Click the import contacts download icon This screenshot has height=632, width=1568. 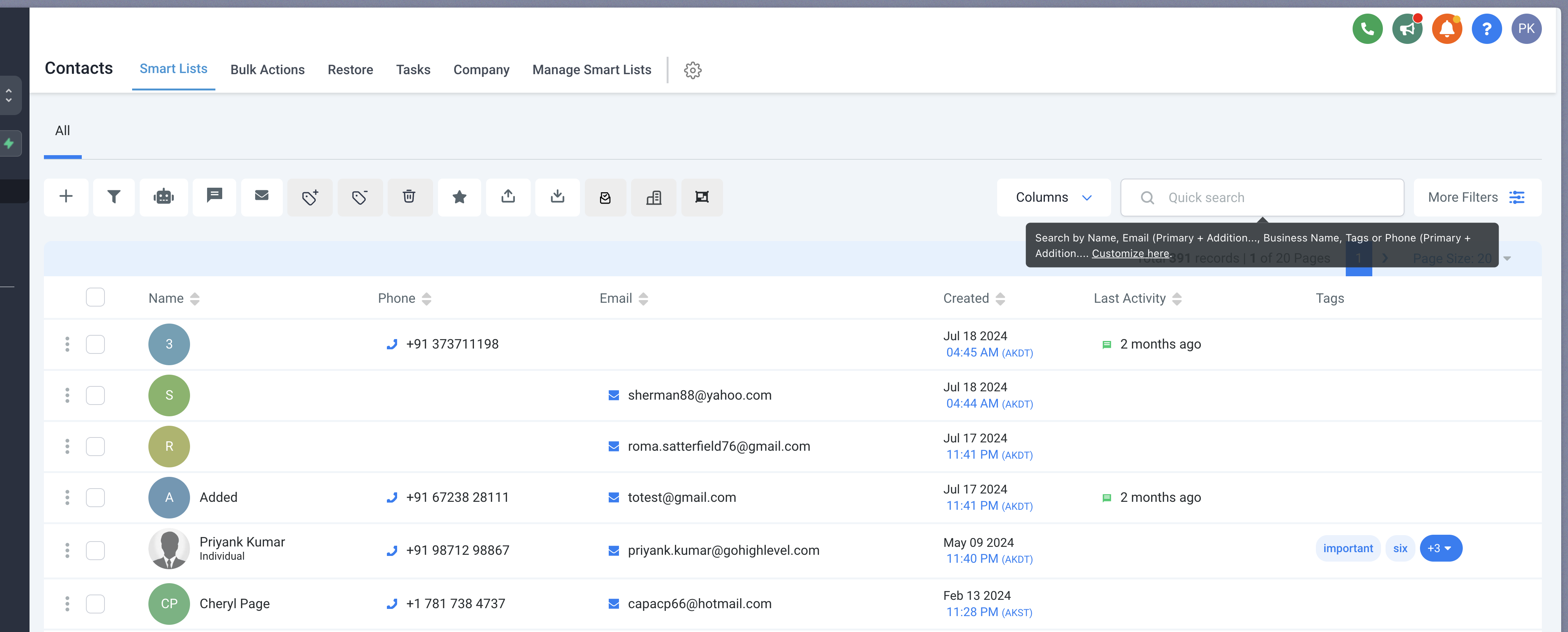[557, 196]
